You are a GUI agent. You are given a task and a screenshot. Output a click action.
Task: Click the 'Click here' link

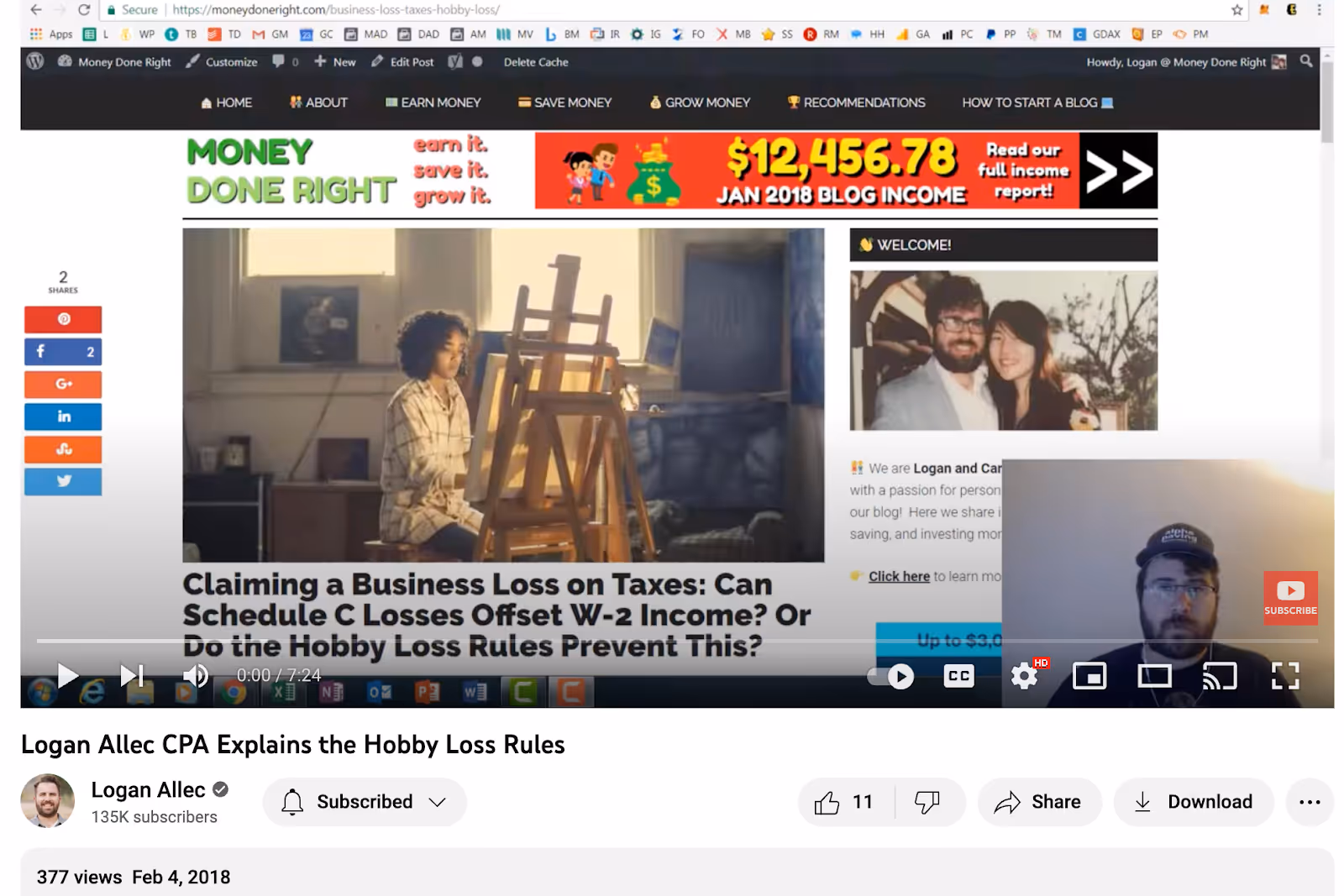tap(899, 577)
